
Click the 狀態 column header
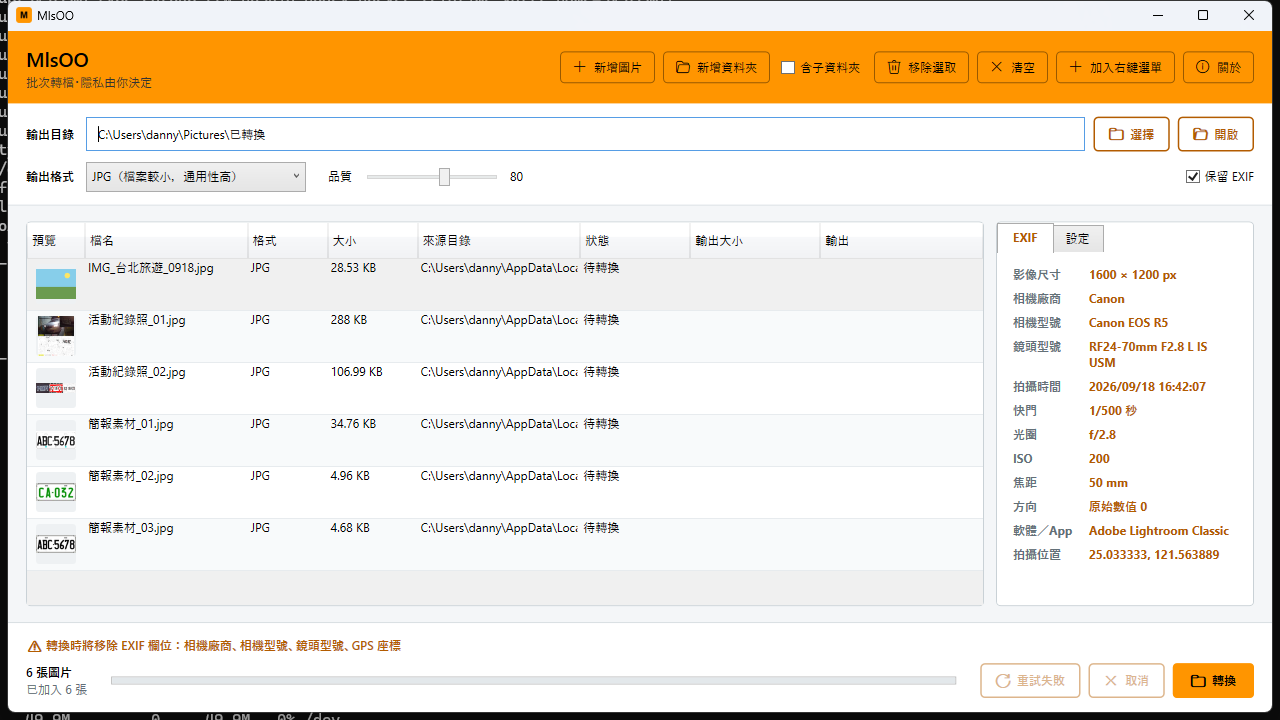pos(634,241)
